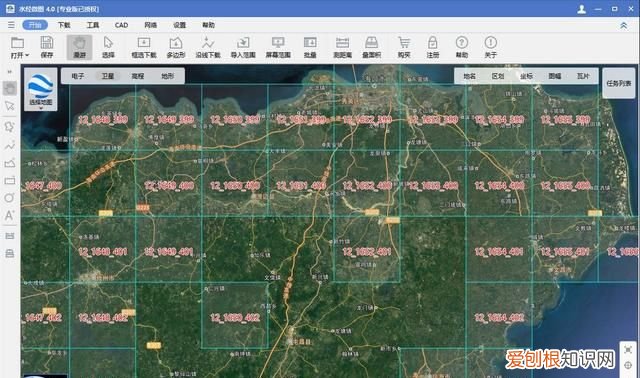Click fullscreen extent icon on map corner

628,350
